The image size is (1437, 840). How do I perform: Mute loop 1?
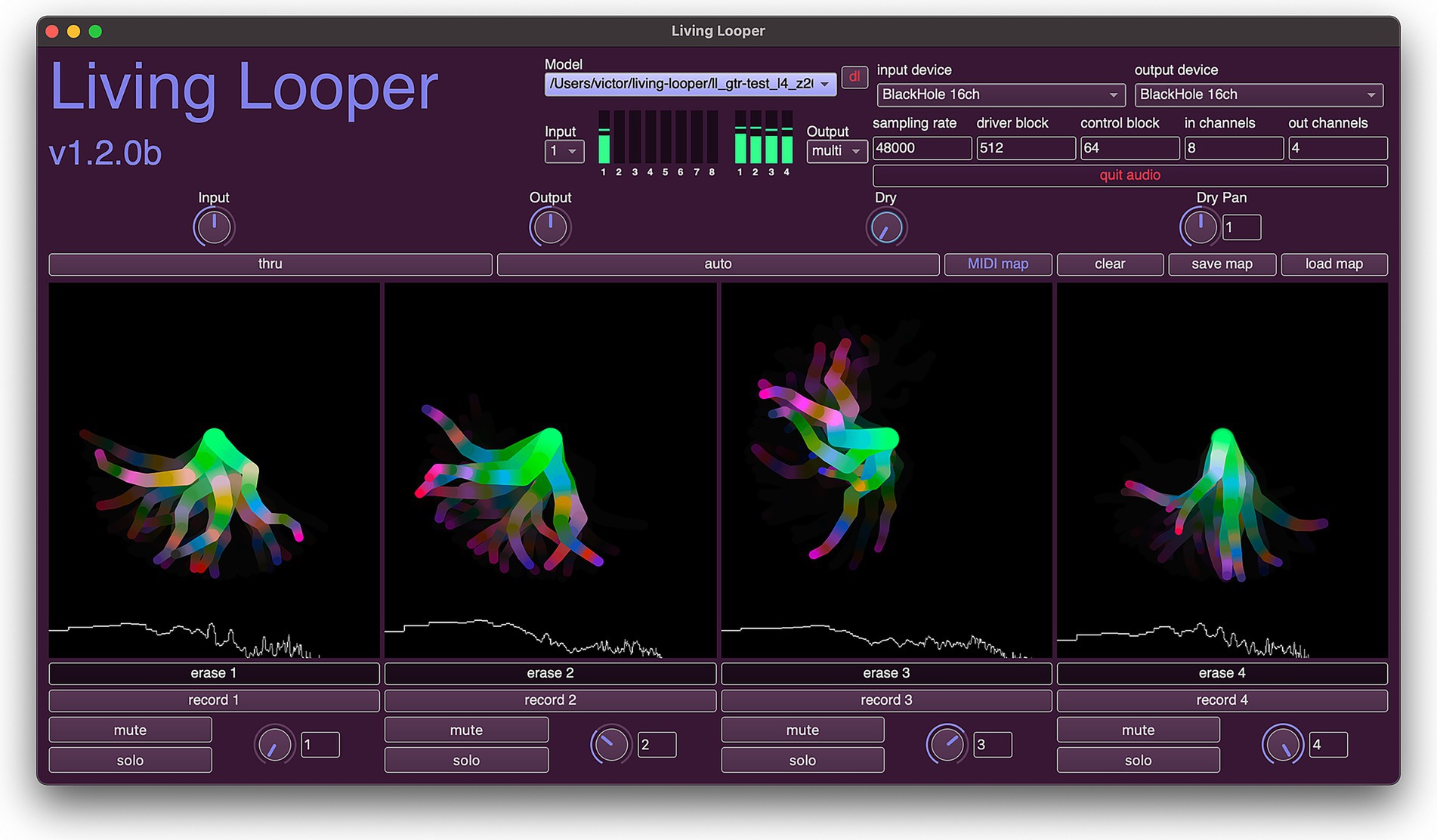130,730
